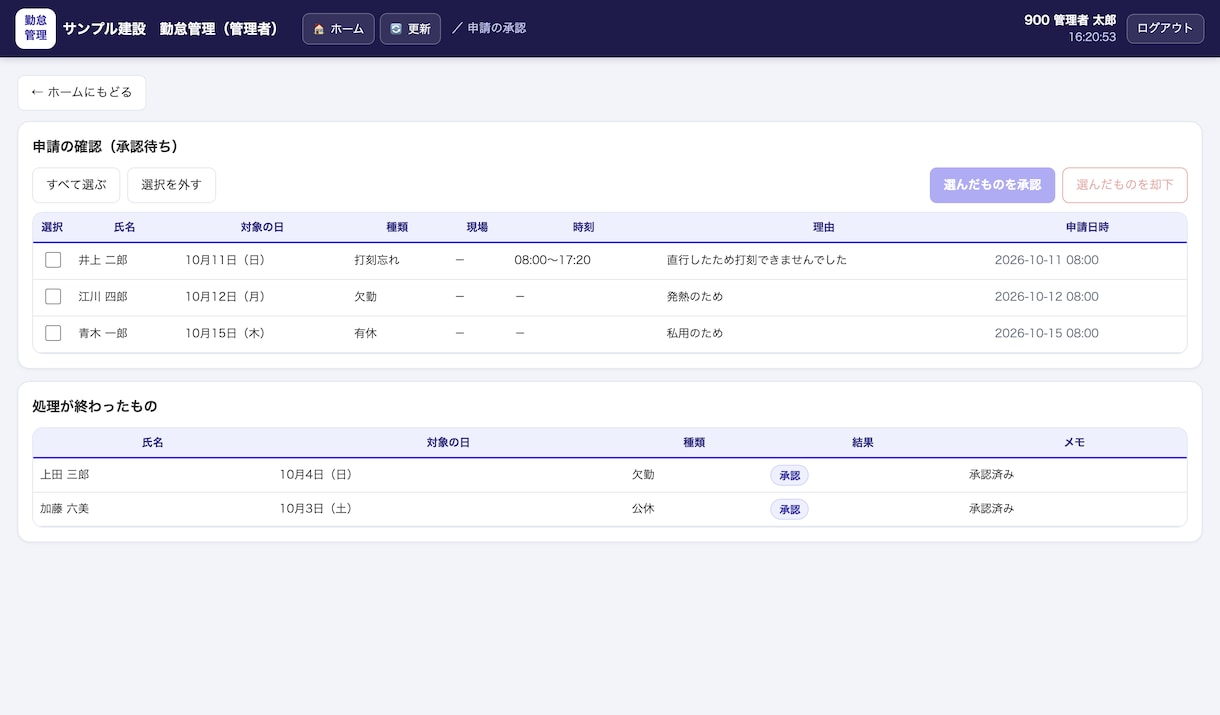Click the 有休 type cell

[x=365, y=333]
